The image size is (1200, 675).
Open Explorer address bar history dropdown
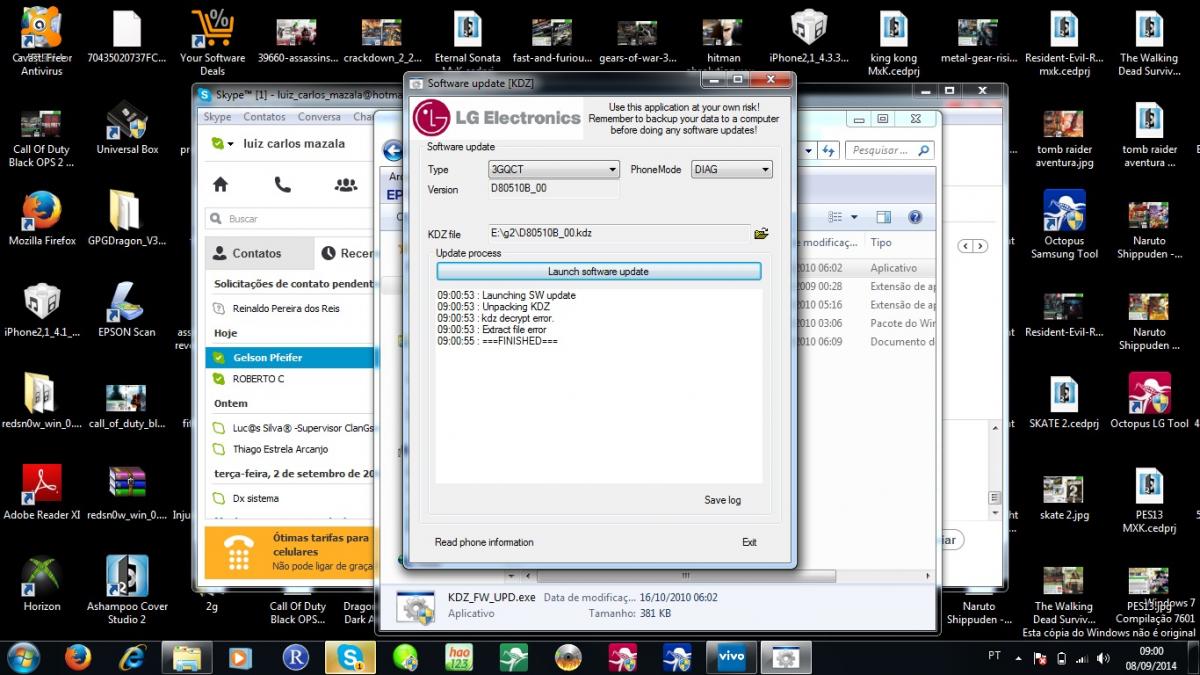(807, 150)
